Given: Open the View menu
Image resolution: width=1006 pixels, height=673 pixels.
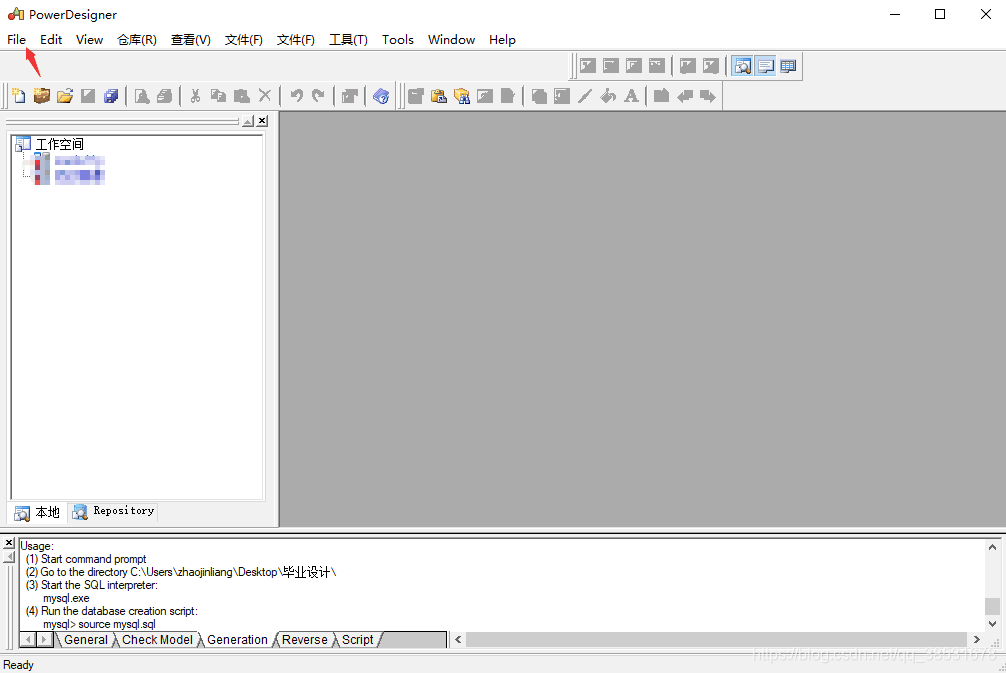Looking at the screenshot, I should pos(89,40).
